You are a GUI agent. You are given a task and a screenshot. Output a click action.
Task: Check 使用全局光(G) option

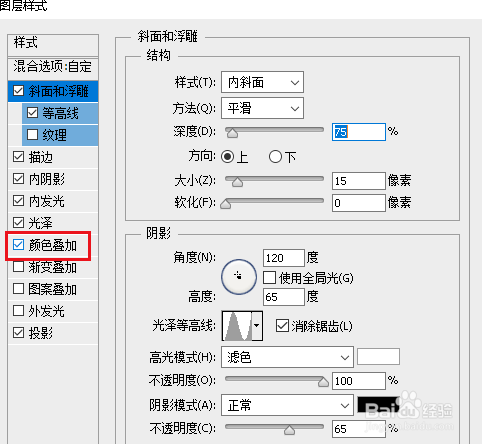[x=269, y=277]
